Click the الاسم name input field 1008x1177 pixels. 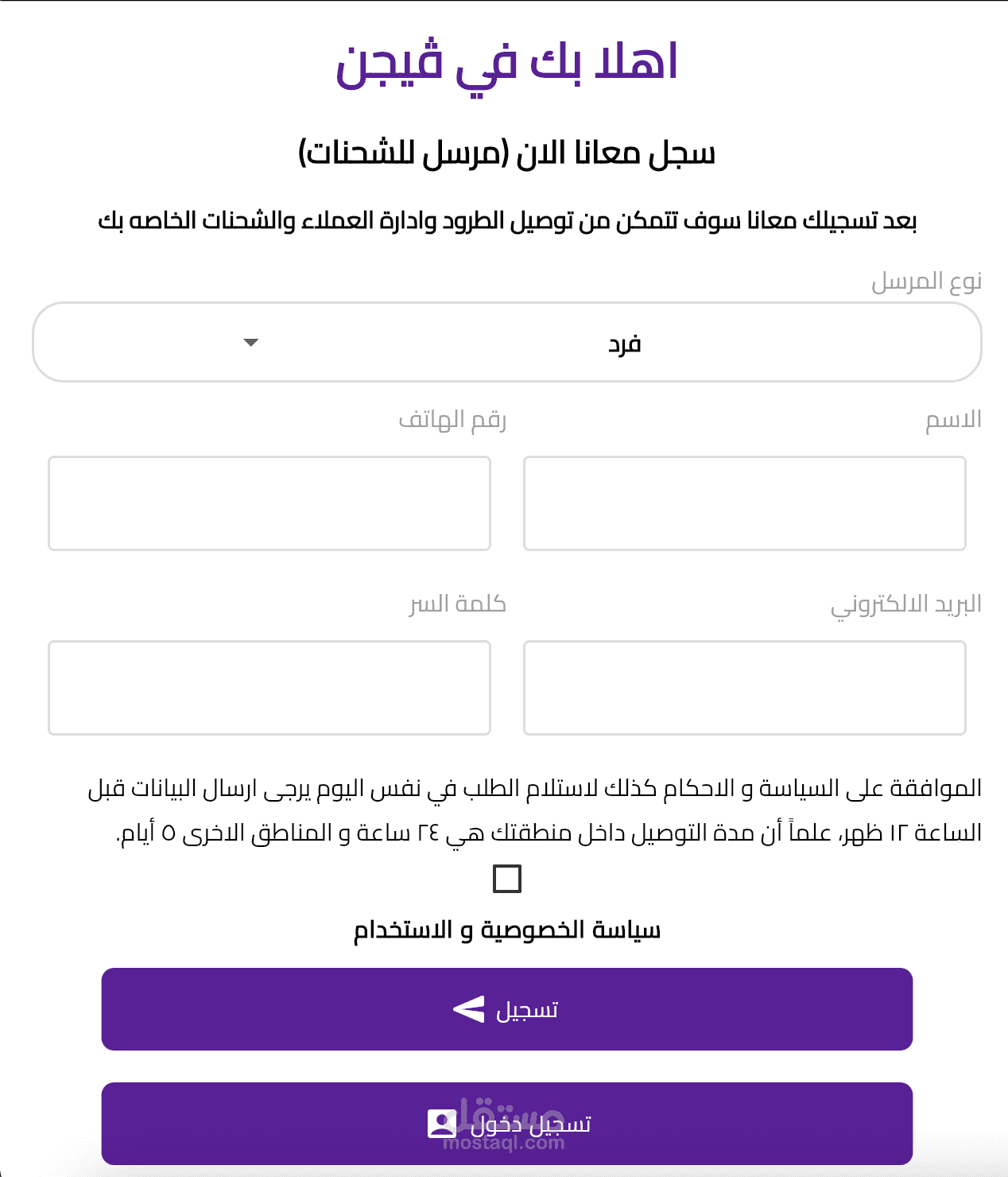(744, 503)
